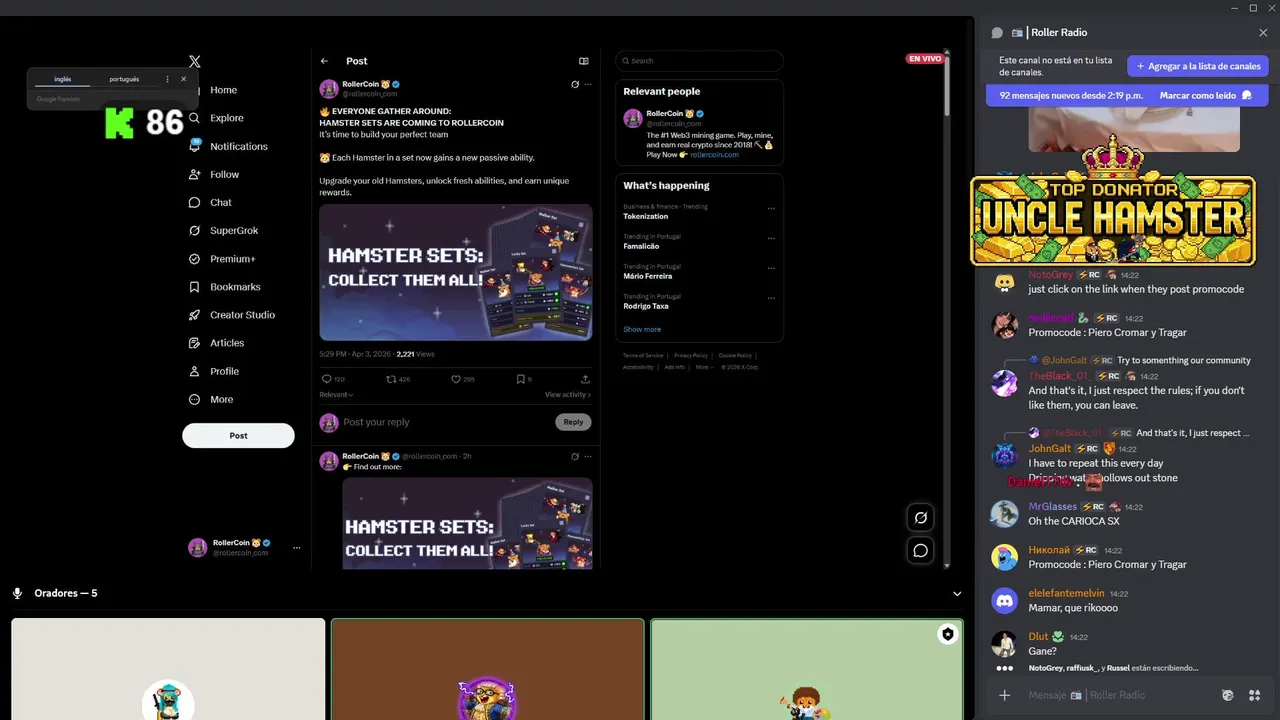Click the Premium+ checkmark icon
The width and height of the screenshot is (1280, 720).
[195, 259]
